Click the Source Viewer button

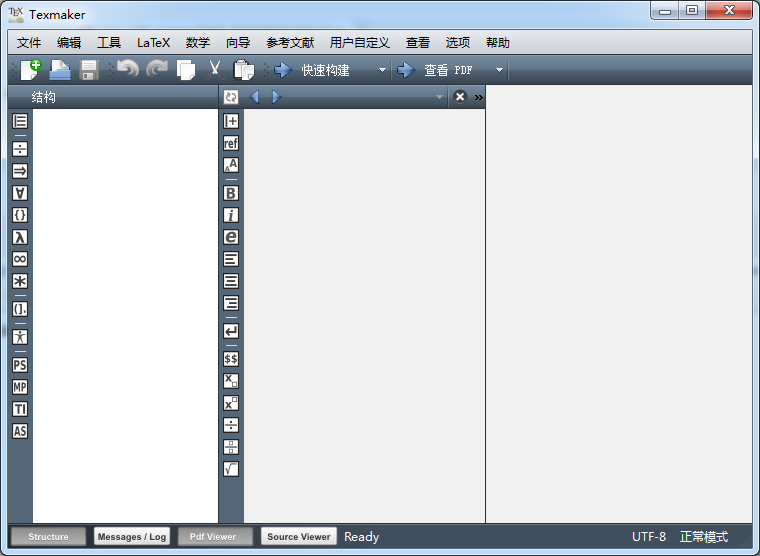(298, 536)
